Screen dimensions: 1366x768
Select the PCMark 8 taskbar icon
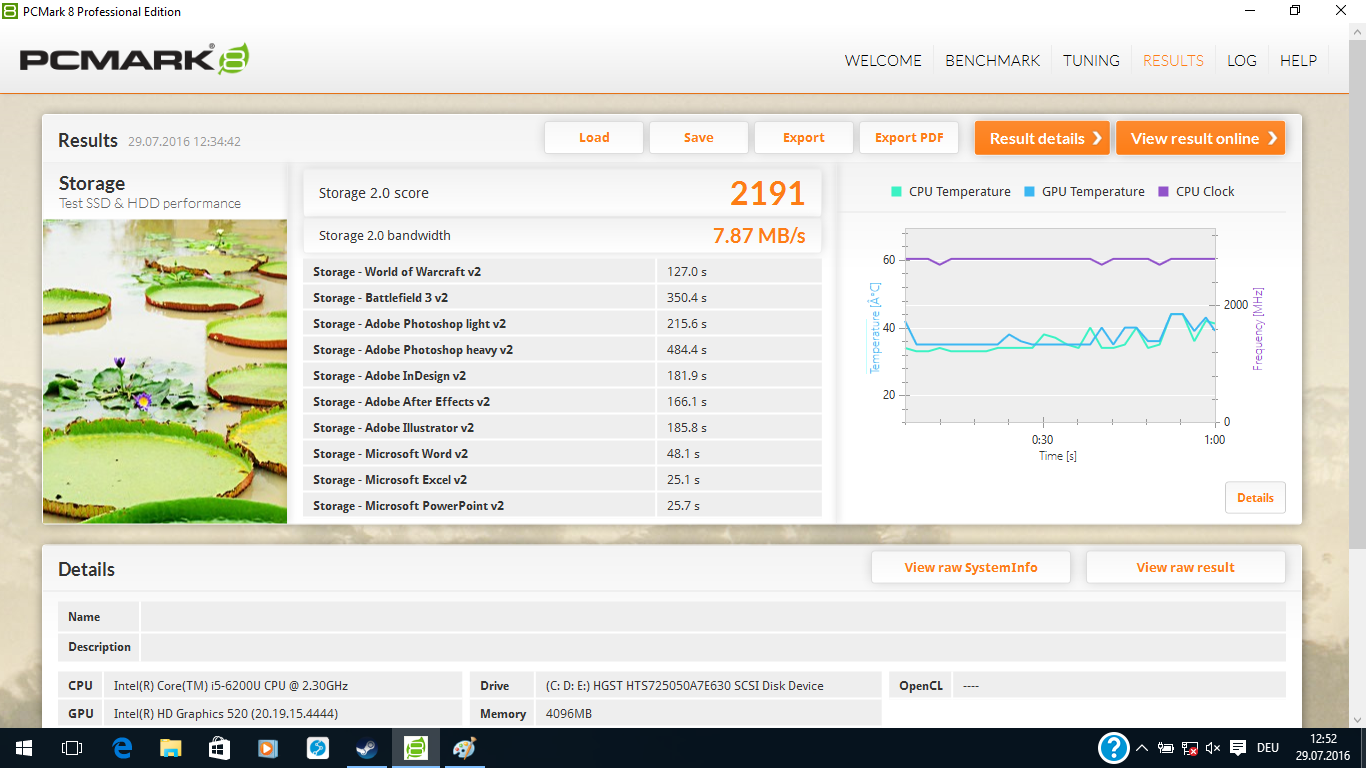tap(415, 748)
